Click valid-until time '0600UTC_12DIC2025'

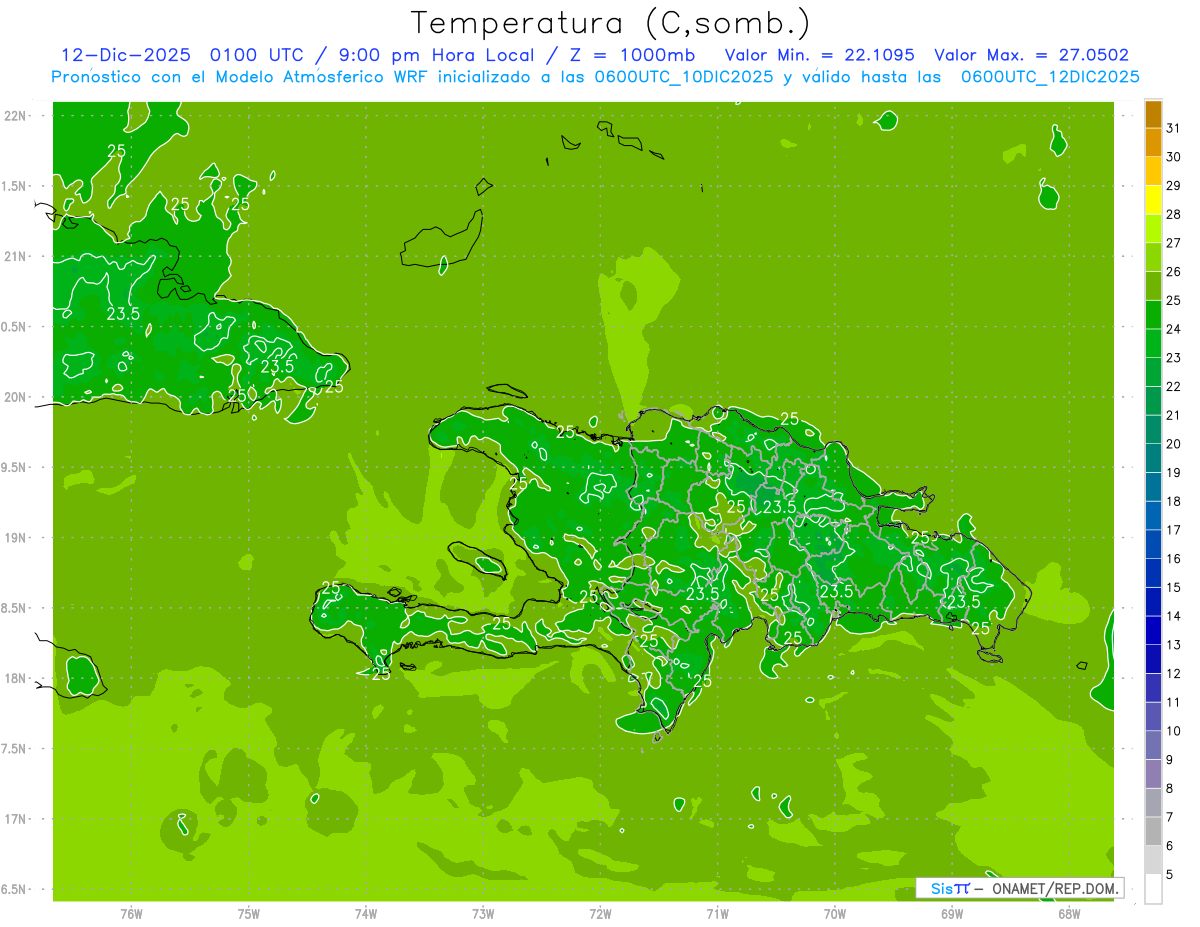pyautogui.click(x=1050, y=77)
